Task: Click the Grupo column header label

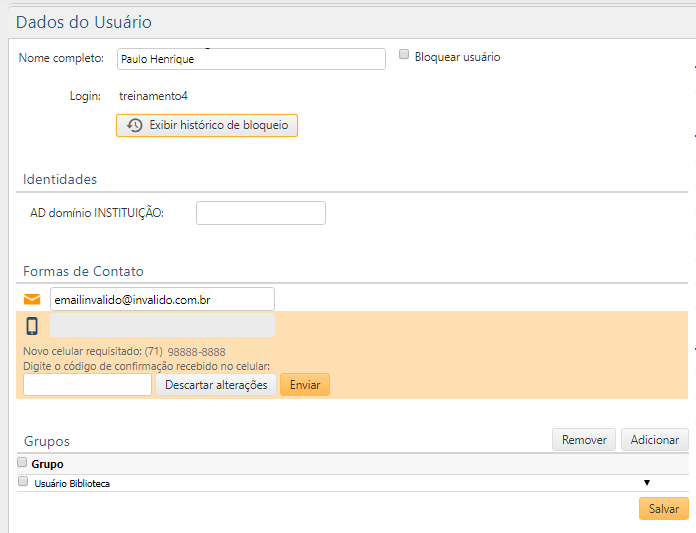Action: click(47, 464)
